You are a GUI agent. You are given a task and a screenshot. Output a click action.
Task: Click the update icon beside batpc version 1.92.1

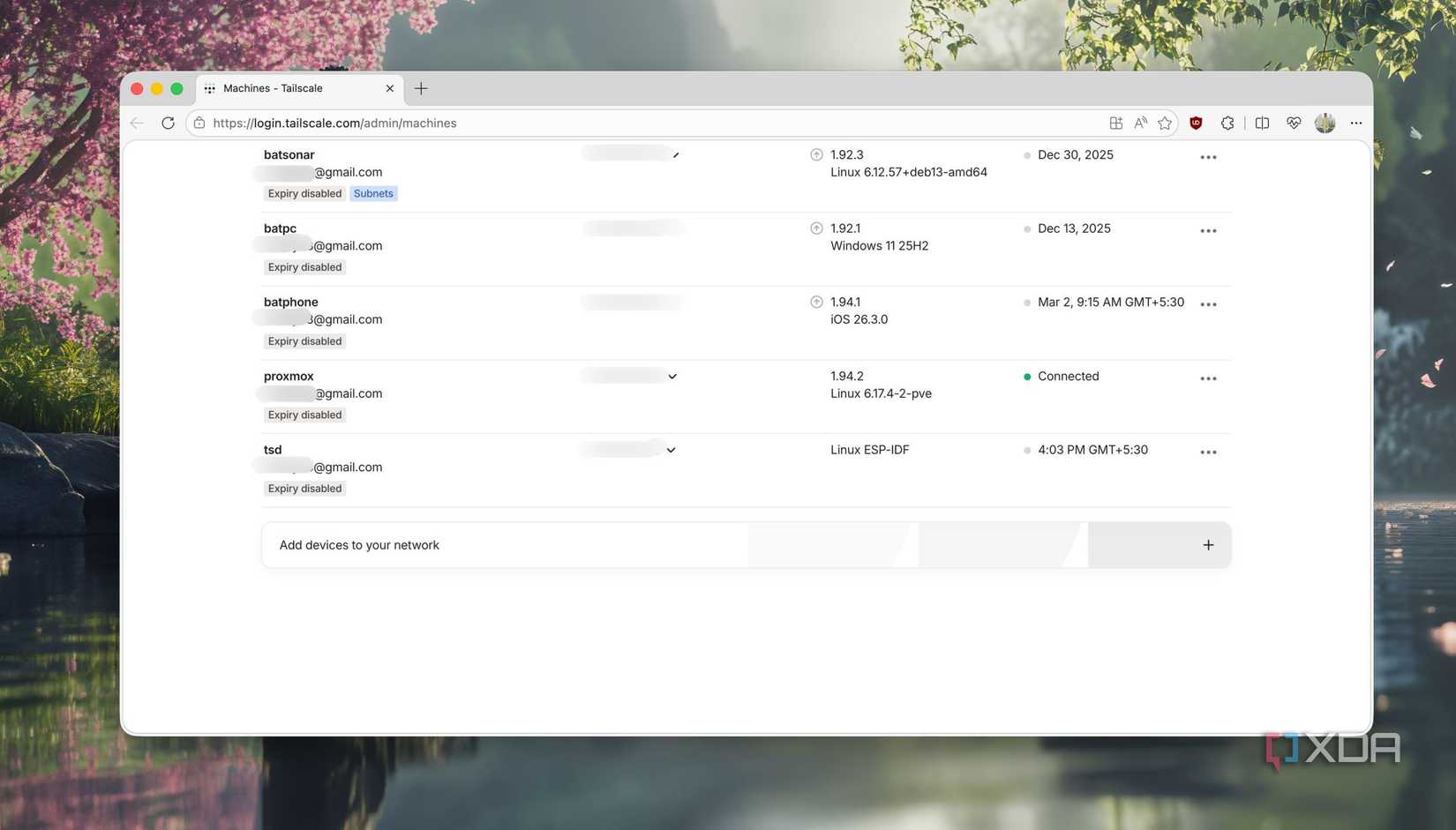[816, 228]
